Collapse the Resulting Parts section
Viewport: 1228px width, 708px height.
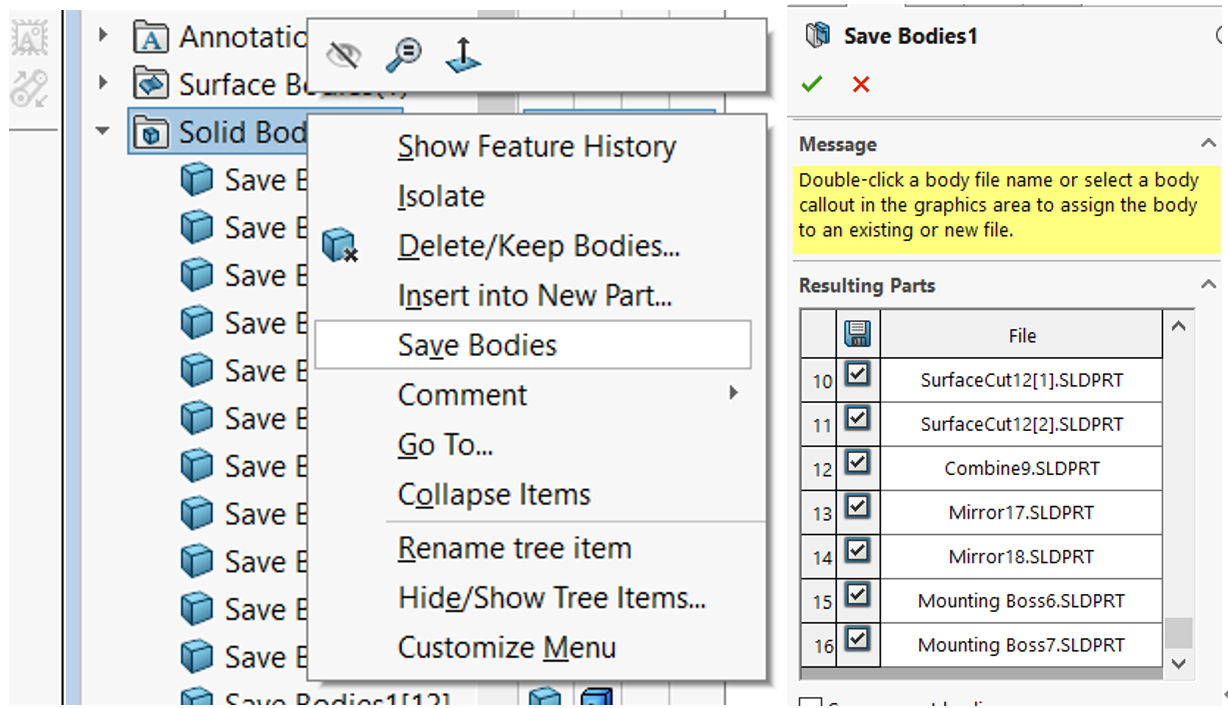(1207, 286)
